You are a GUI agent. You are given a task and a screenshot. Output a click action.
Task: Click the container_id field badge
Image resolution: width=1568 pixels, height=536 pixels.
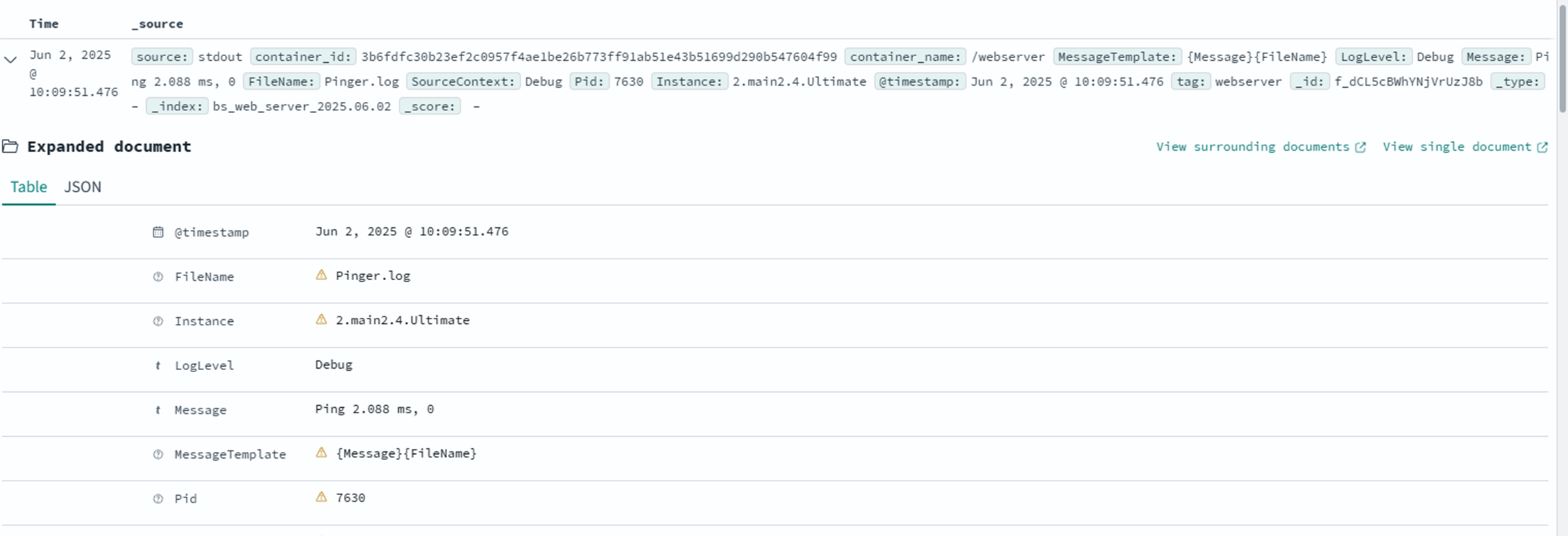303,57
